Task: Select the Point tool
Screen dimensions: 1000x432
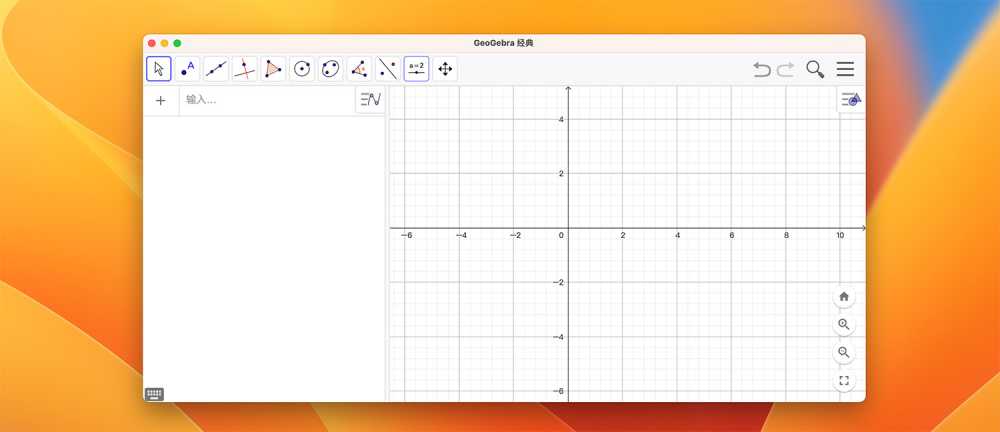Action: (x=188, y=69)
